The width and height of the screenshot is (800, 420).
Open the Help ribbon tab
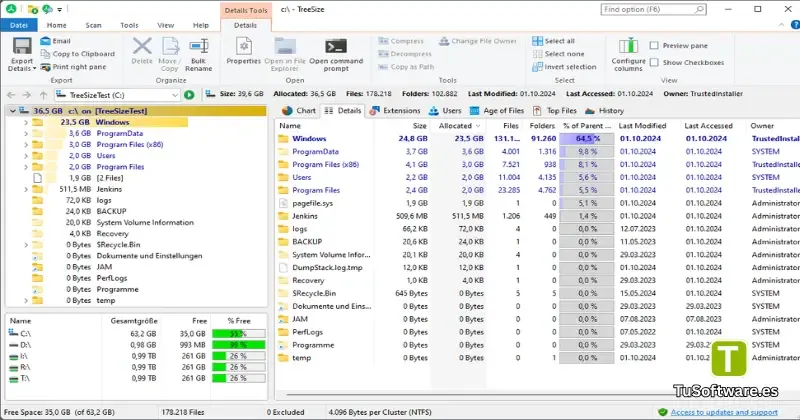point(201,25)
